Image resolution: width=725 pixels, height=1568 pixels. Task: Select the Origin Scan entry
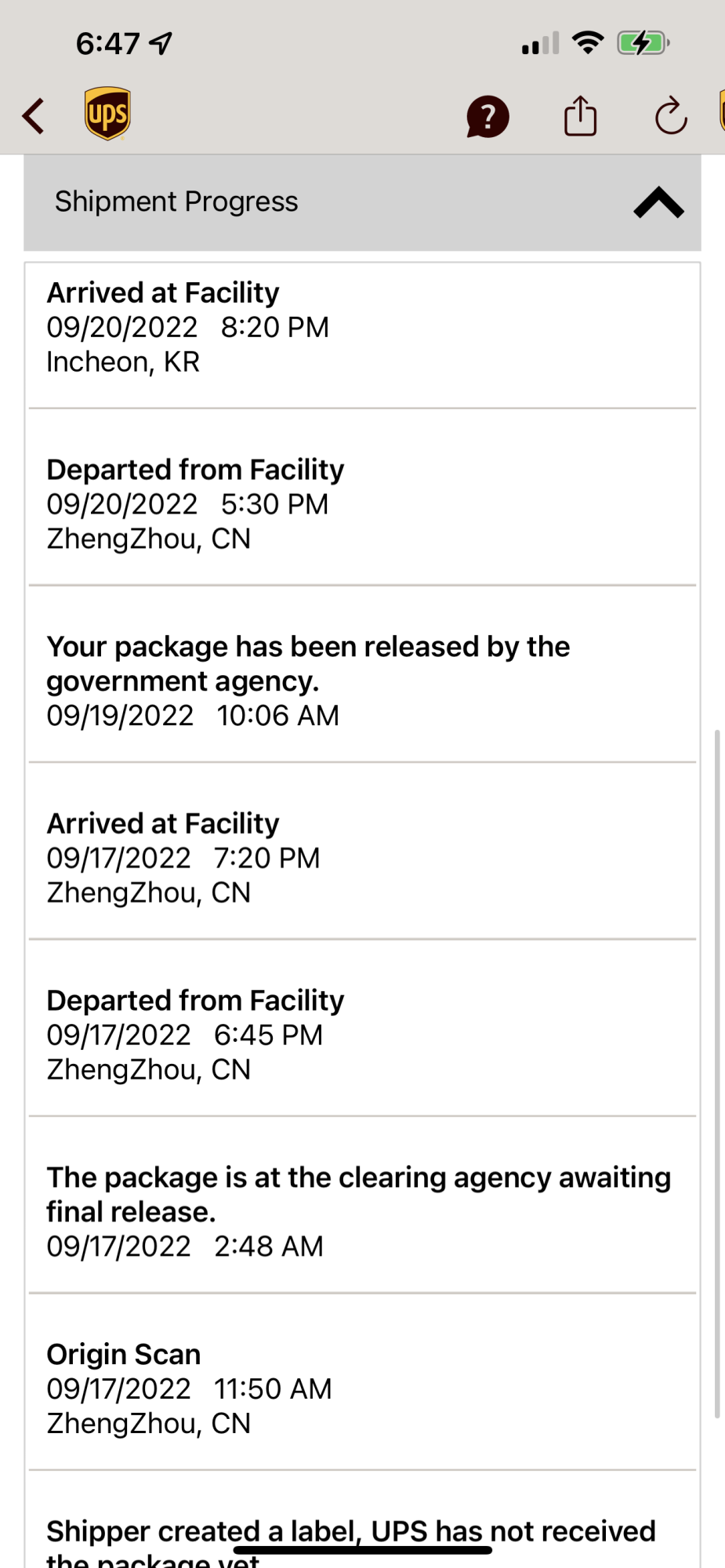point(362,1382)
